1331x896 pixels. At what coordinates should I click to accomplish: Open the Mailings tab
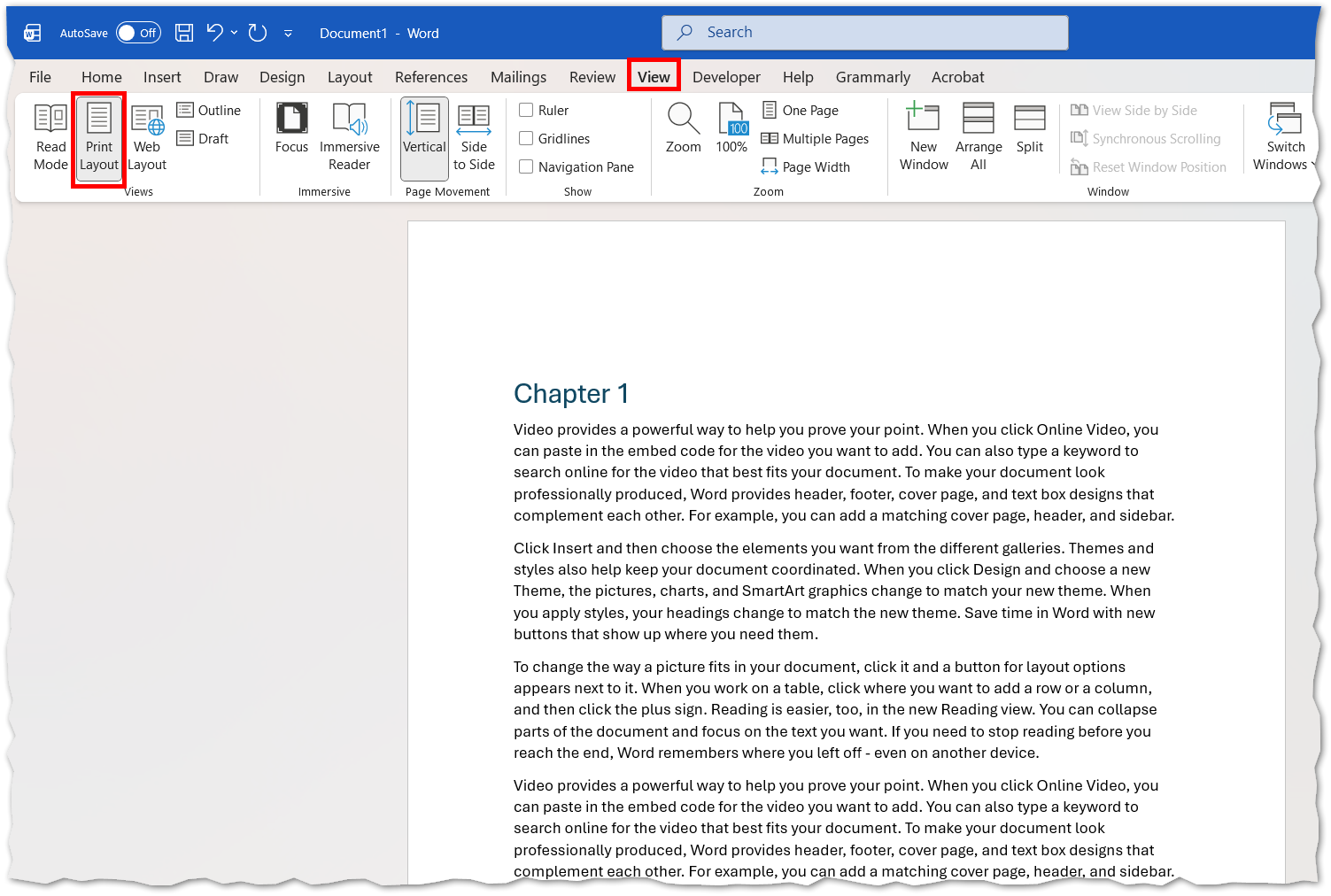(519, 77)
